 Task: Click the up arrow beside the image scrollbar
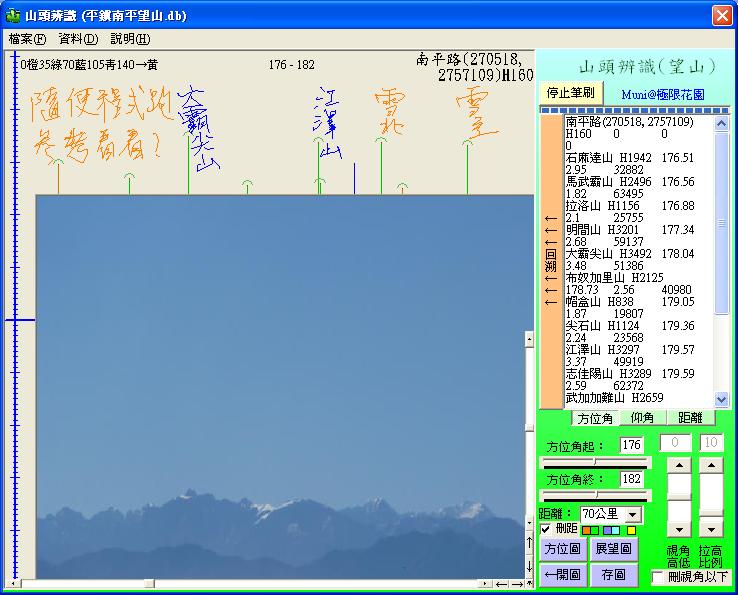pos(530,543)
